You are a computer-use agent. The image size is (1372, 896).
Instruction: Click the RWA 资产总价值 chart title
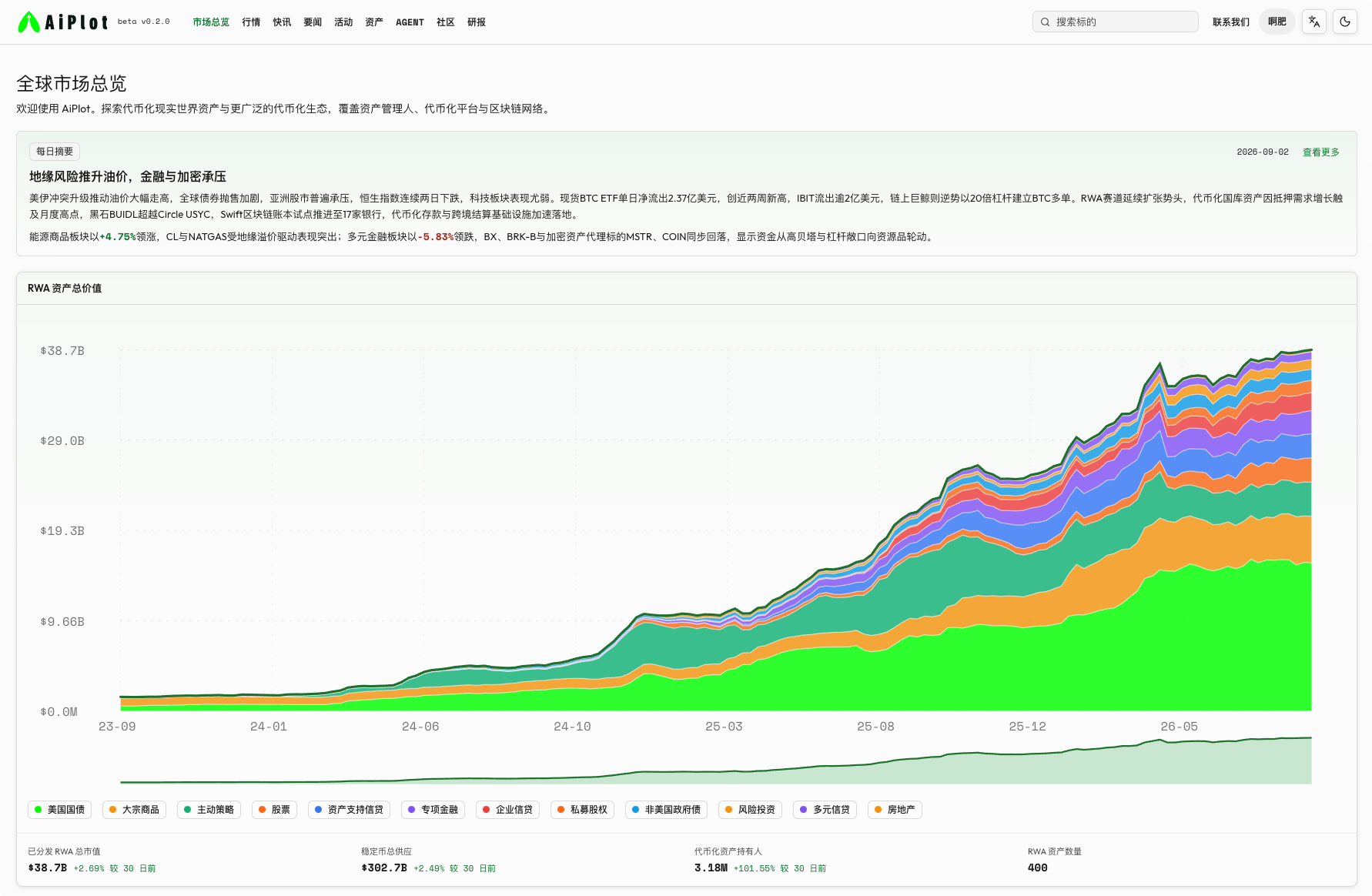[x=65, y=289]
